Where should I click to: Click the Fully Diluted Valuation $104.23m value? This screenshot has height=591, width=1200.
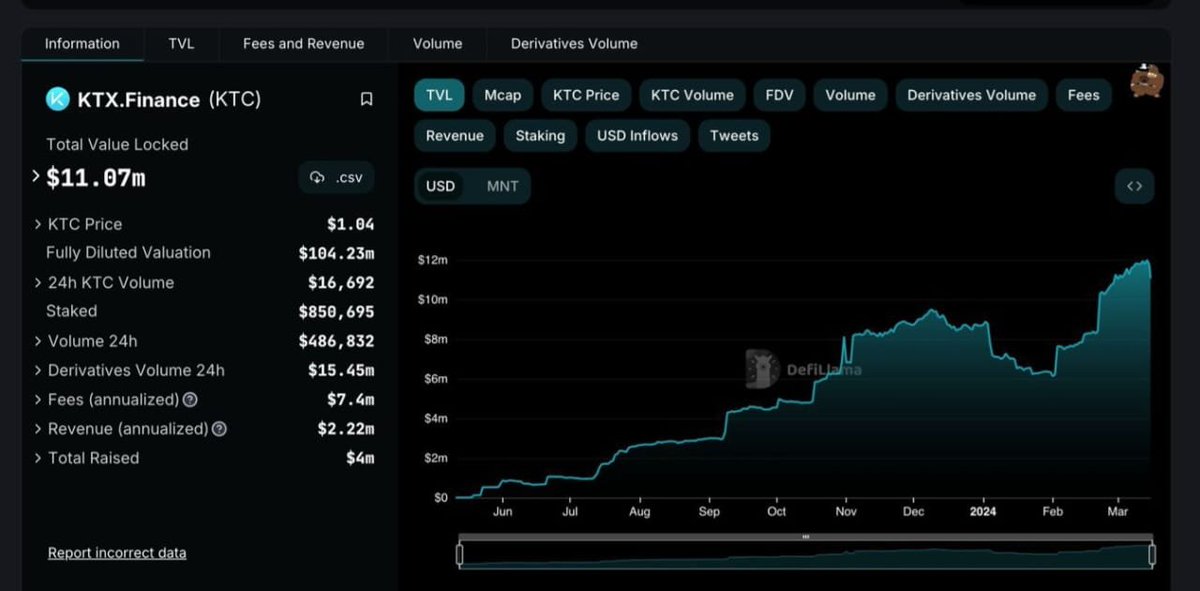(336, 253)
